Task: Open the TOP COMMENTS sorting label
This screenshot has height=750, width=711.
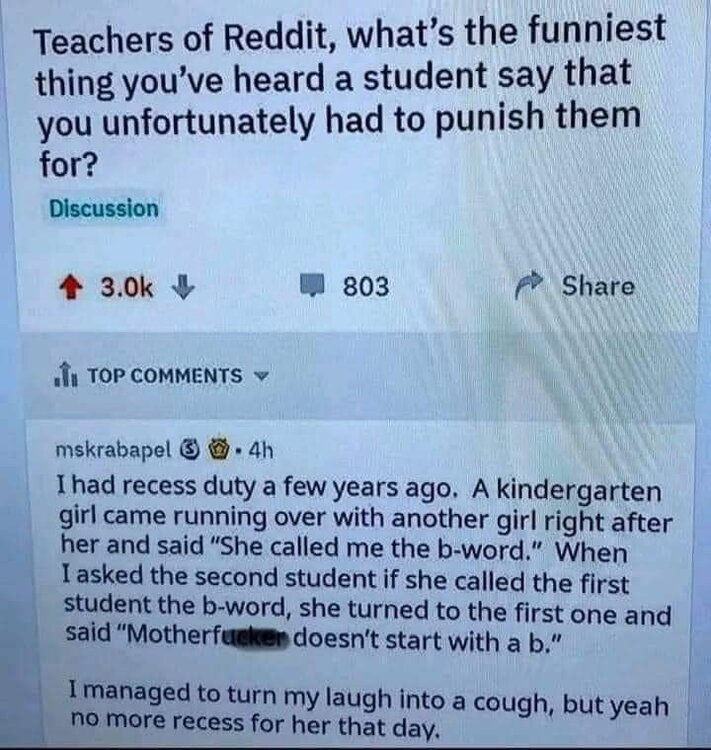Action: [x=166, y=376]
